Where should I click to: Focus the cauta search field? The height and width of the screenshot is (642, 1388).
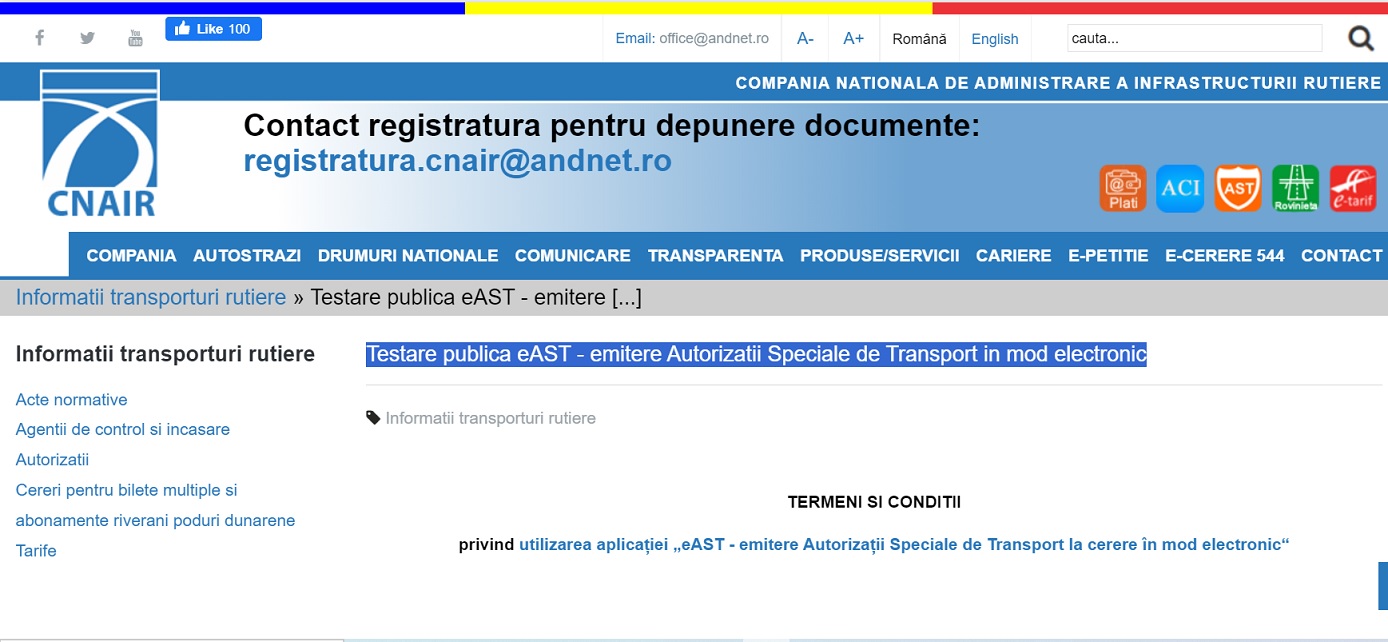pyautogui.click(x=1194, y=39)
